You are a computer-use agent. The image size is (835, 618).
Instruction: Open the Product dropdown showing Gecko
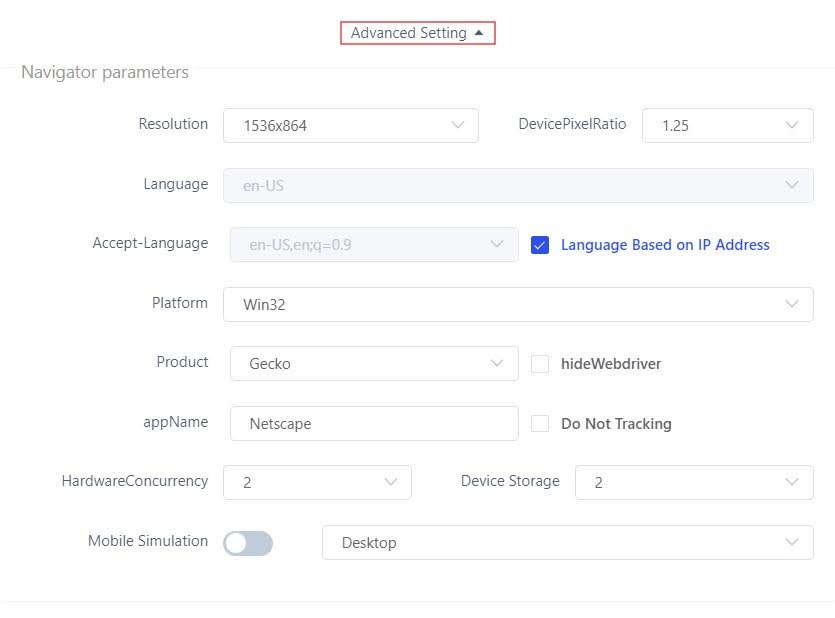pos(373,364)
